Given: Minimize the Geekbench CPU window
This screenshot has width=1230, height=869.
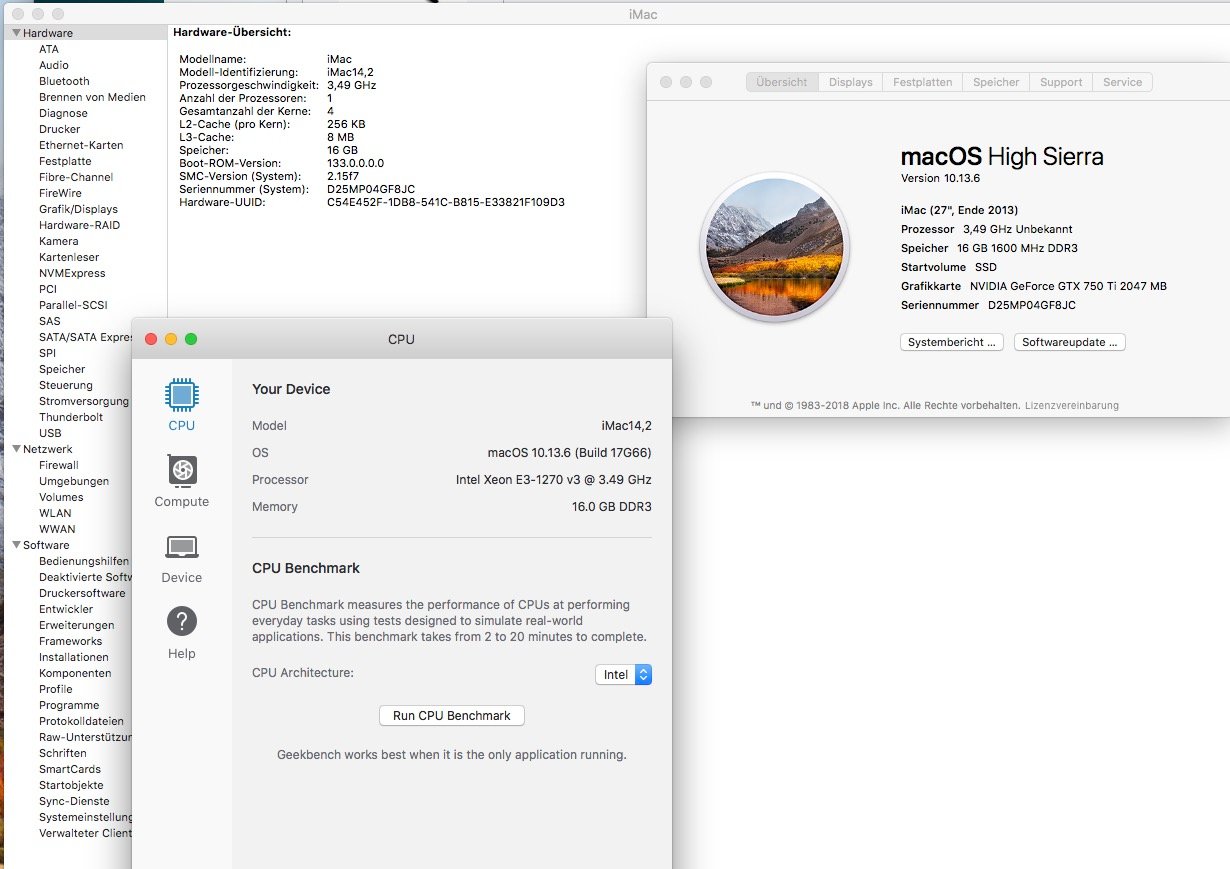Looking at the screenshot, I should click(x=171, y=339).
